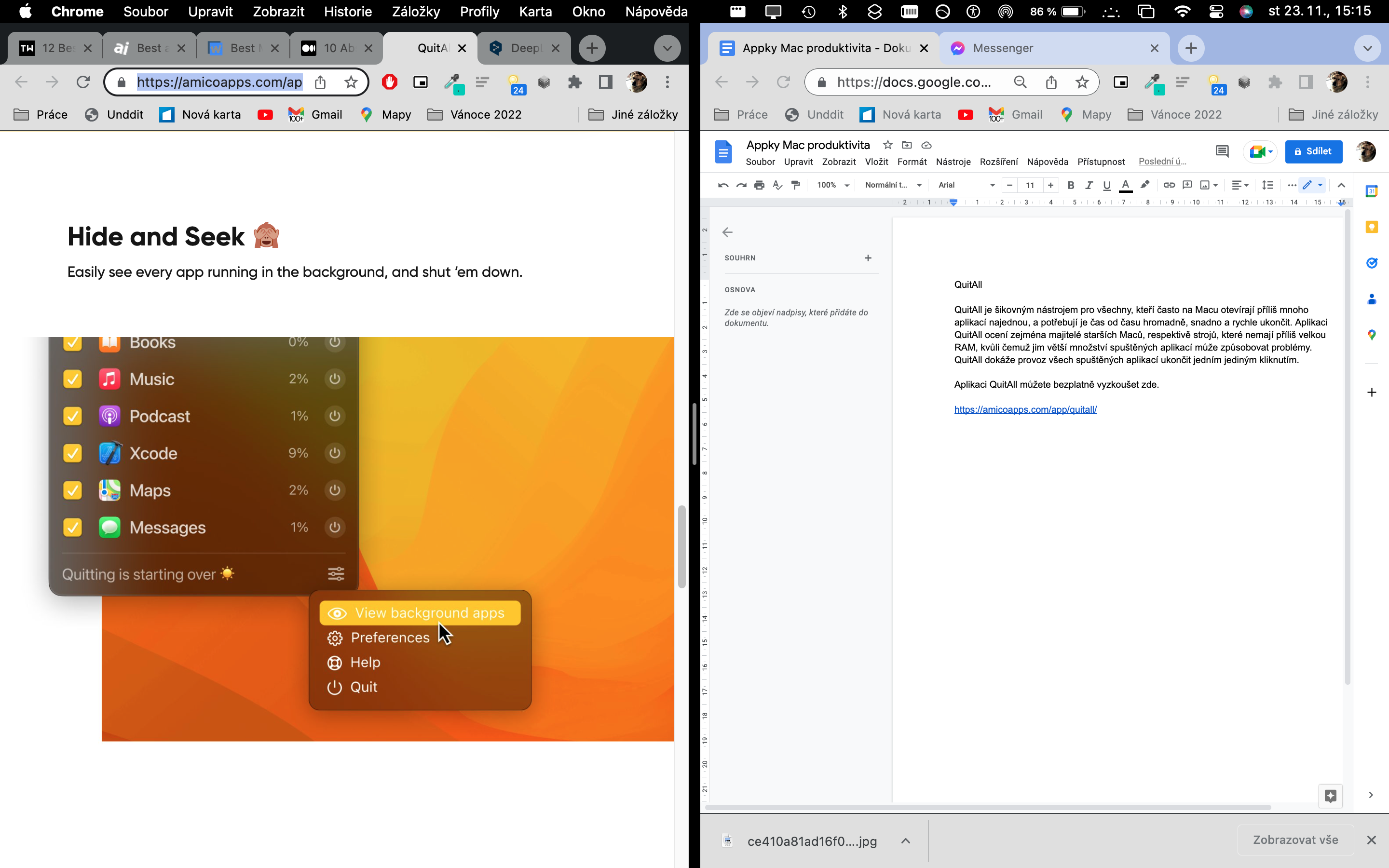Apply bold formatting in Docs

(x=1071, y=185)
